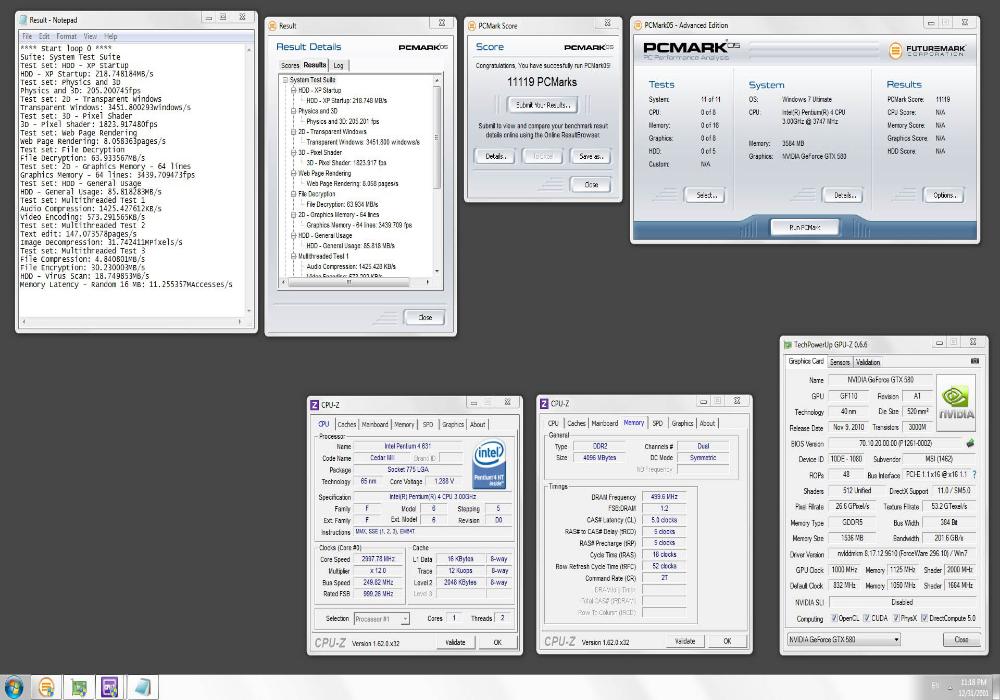Open the File menu in Notepad
This screenshot has height=700, width=1000.
tap(27, 36)
